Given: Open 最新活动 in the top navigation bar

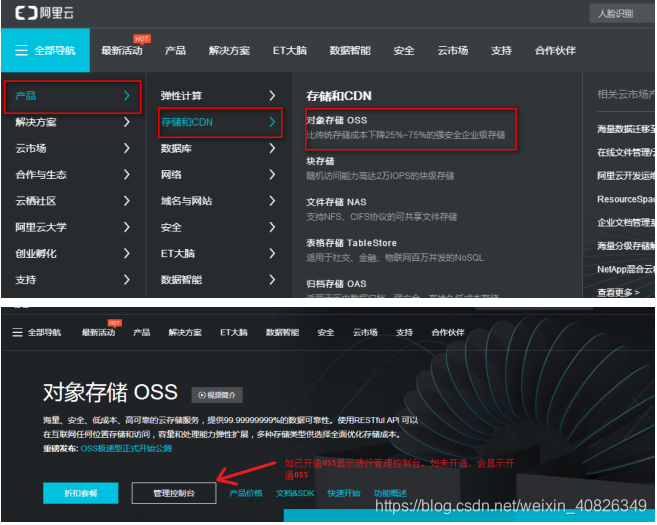Looking at the screenshot, I should click(x=122, y=51).
